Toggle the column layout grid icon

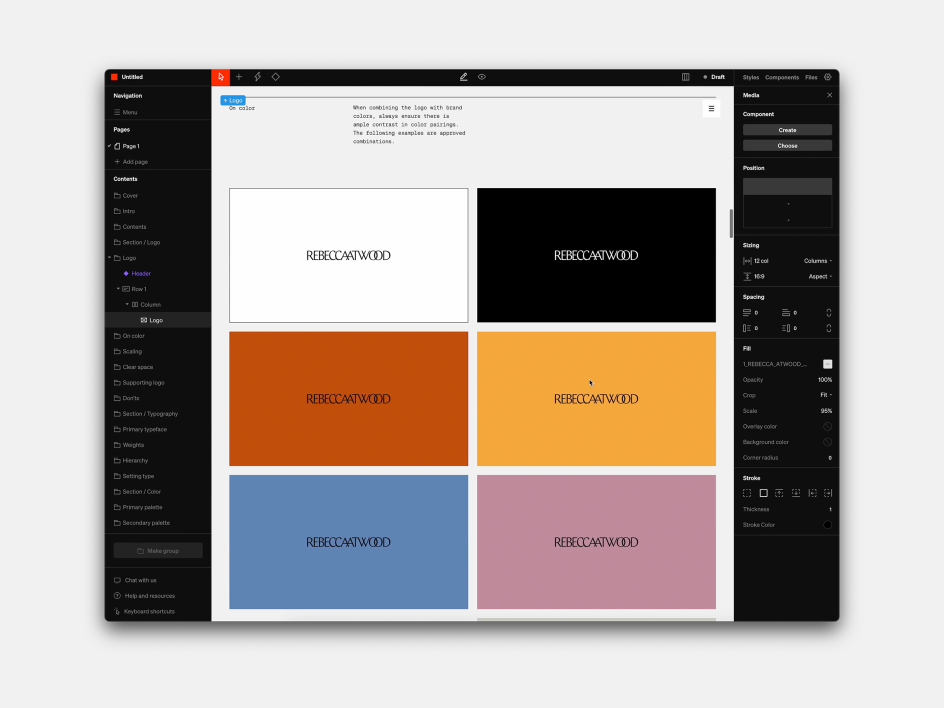coord(685,77)
